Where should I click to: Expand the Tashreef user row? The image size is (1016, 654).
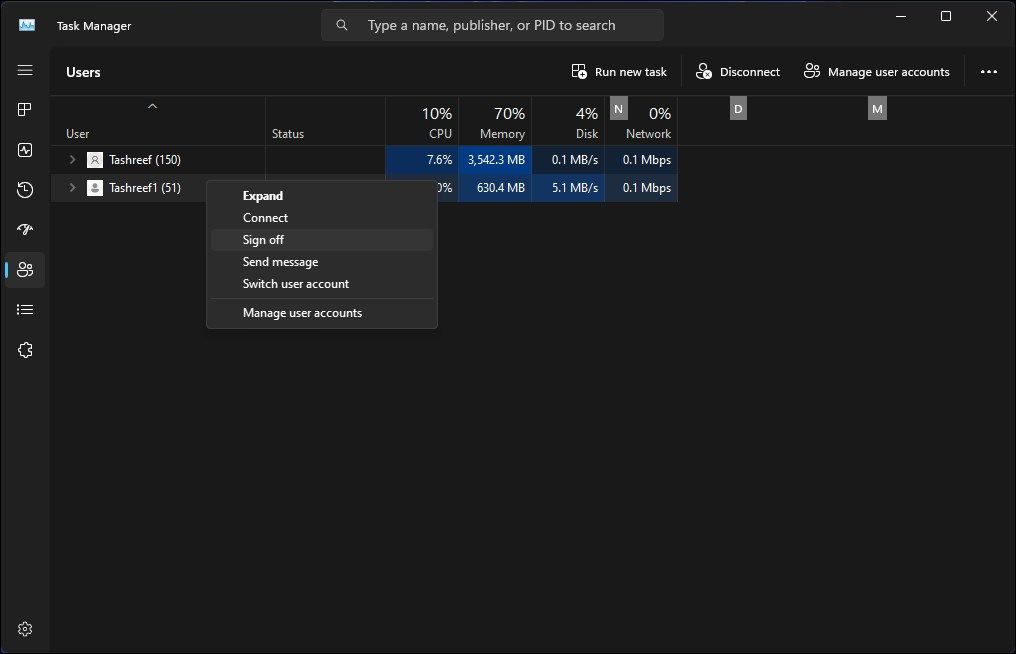(x=71, y=159)
